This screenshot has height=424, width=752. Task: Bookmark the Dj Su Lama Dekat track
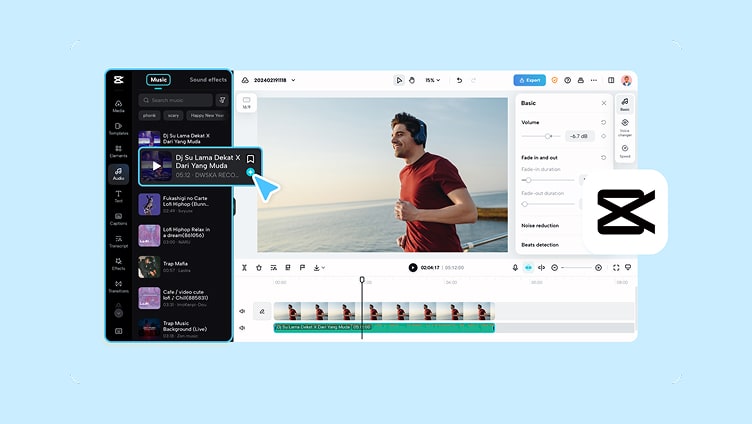pos(250,159)
